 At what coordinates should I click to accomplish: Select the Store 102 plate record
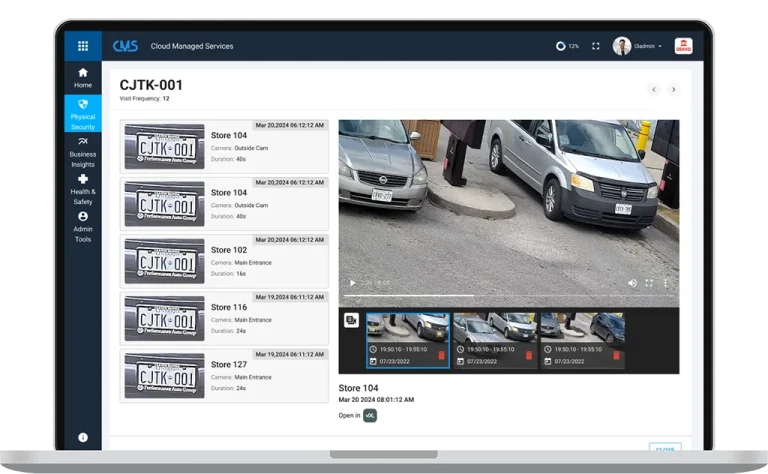tap(224, 261)
